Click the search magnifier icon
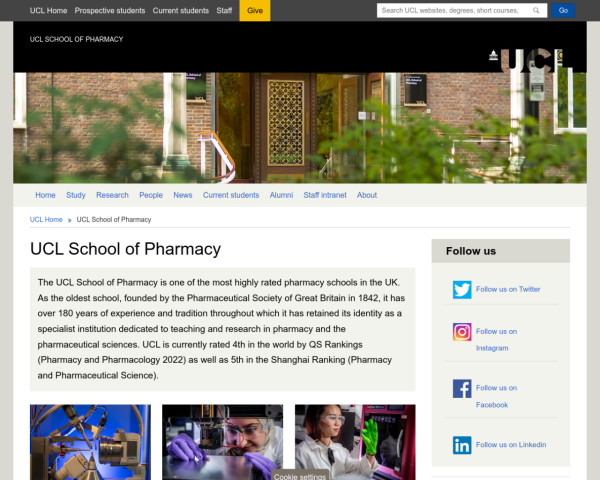The width and height of the screenshot is (600, 480). (536, 10)
